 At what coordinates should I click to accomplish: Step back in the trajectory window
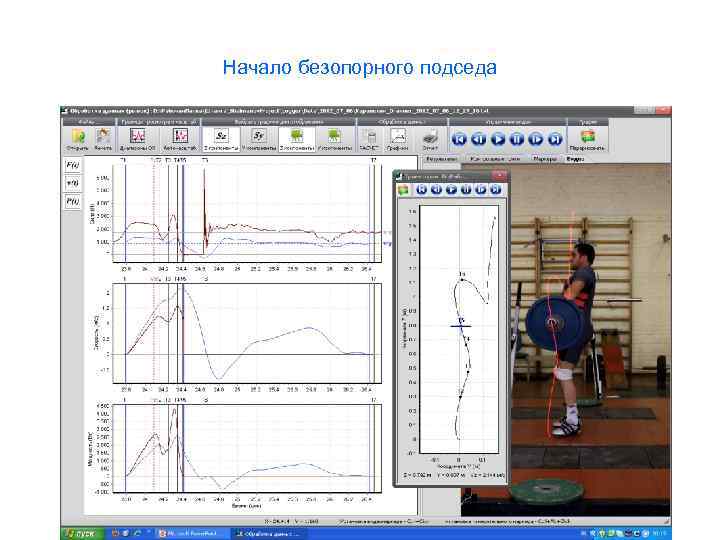pos(436,190)
